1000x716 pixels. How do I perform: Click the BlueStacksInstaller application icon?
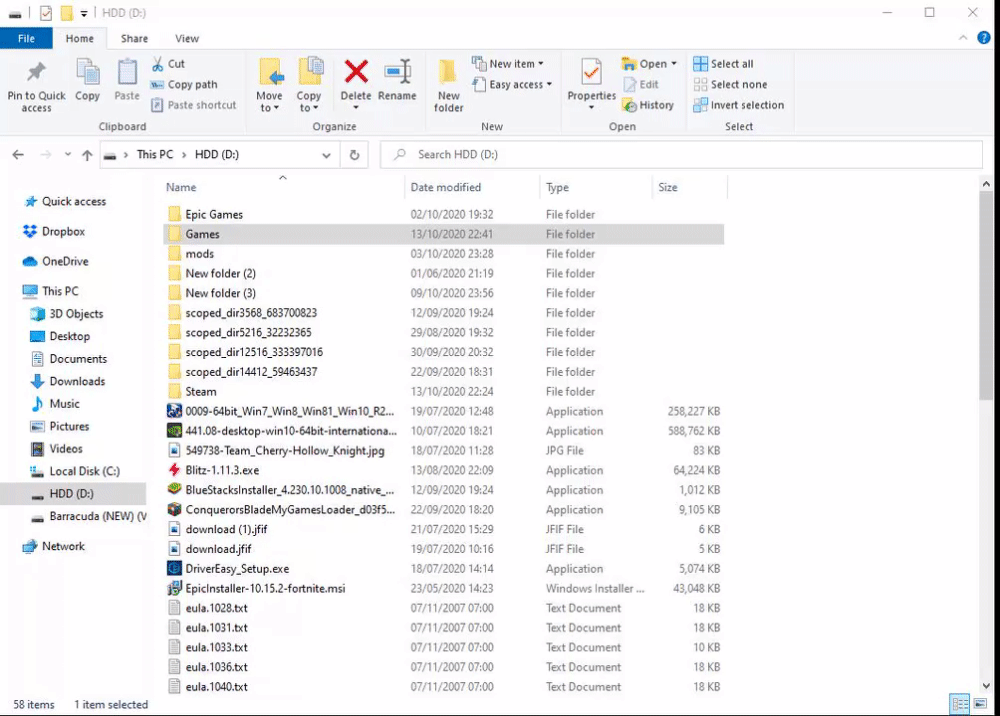tap(174, 490)
